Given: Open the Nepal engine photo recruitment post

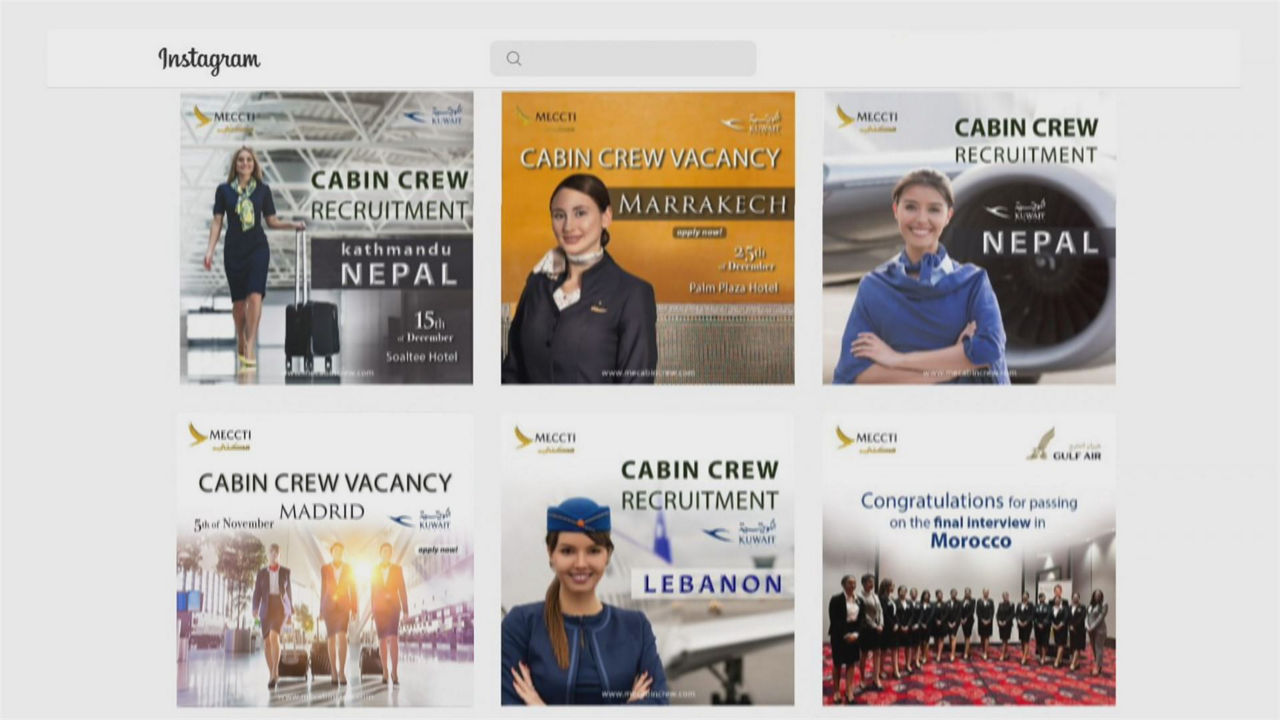Looking at the screenshot, I should [x=969, y=238].
